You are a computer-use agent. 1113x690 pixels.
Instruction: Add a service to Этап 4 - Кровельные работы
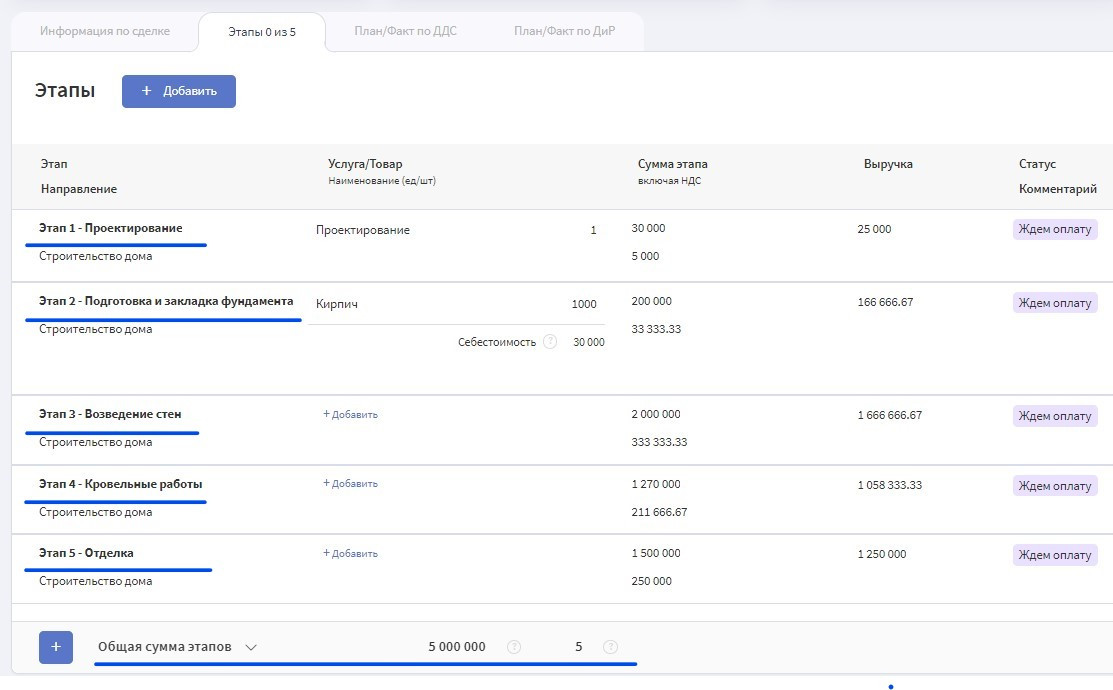(350, 484)
